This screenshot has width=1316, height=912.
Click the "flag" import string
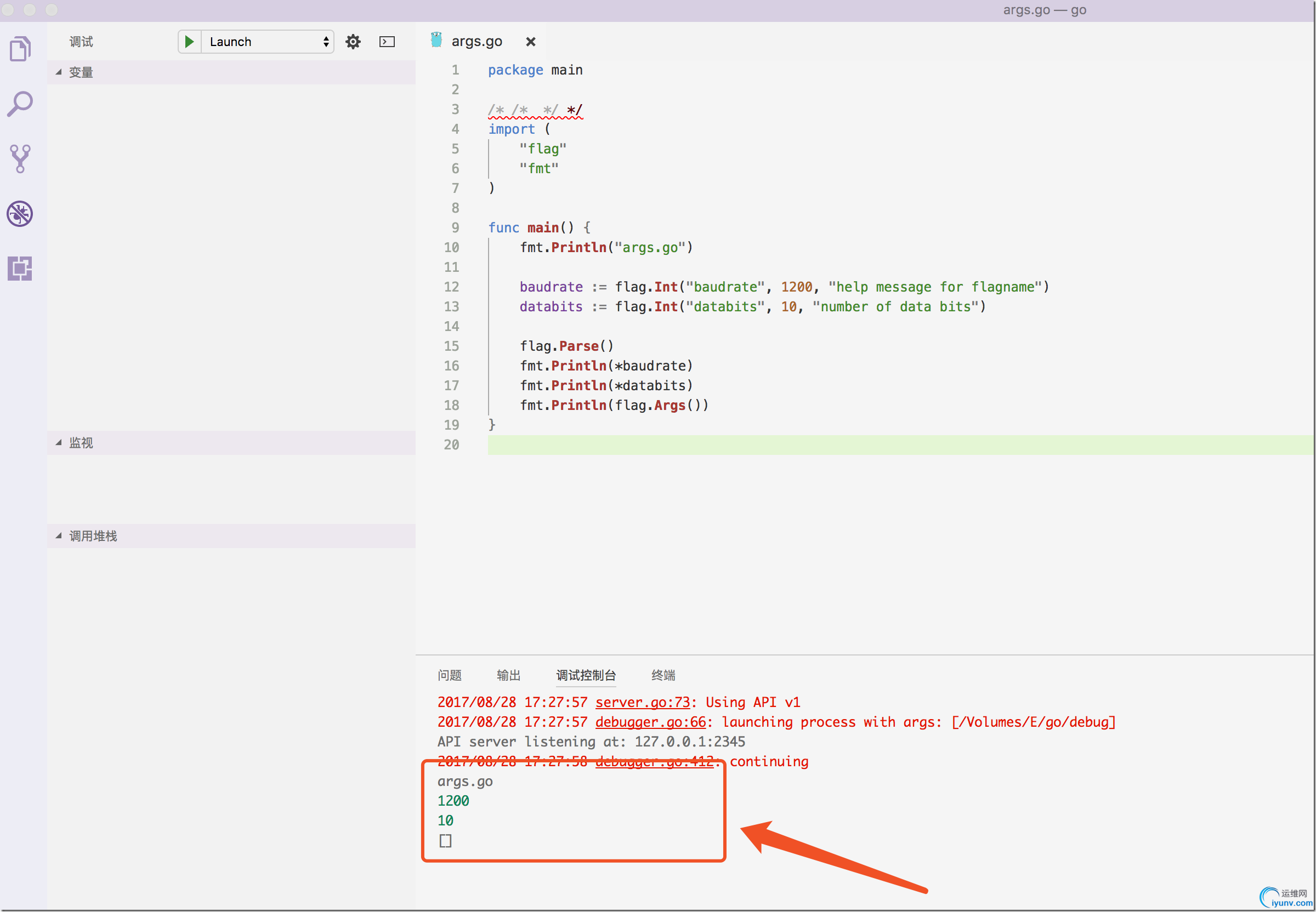coord(542,149)
